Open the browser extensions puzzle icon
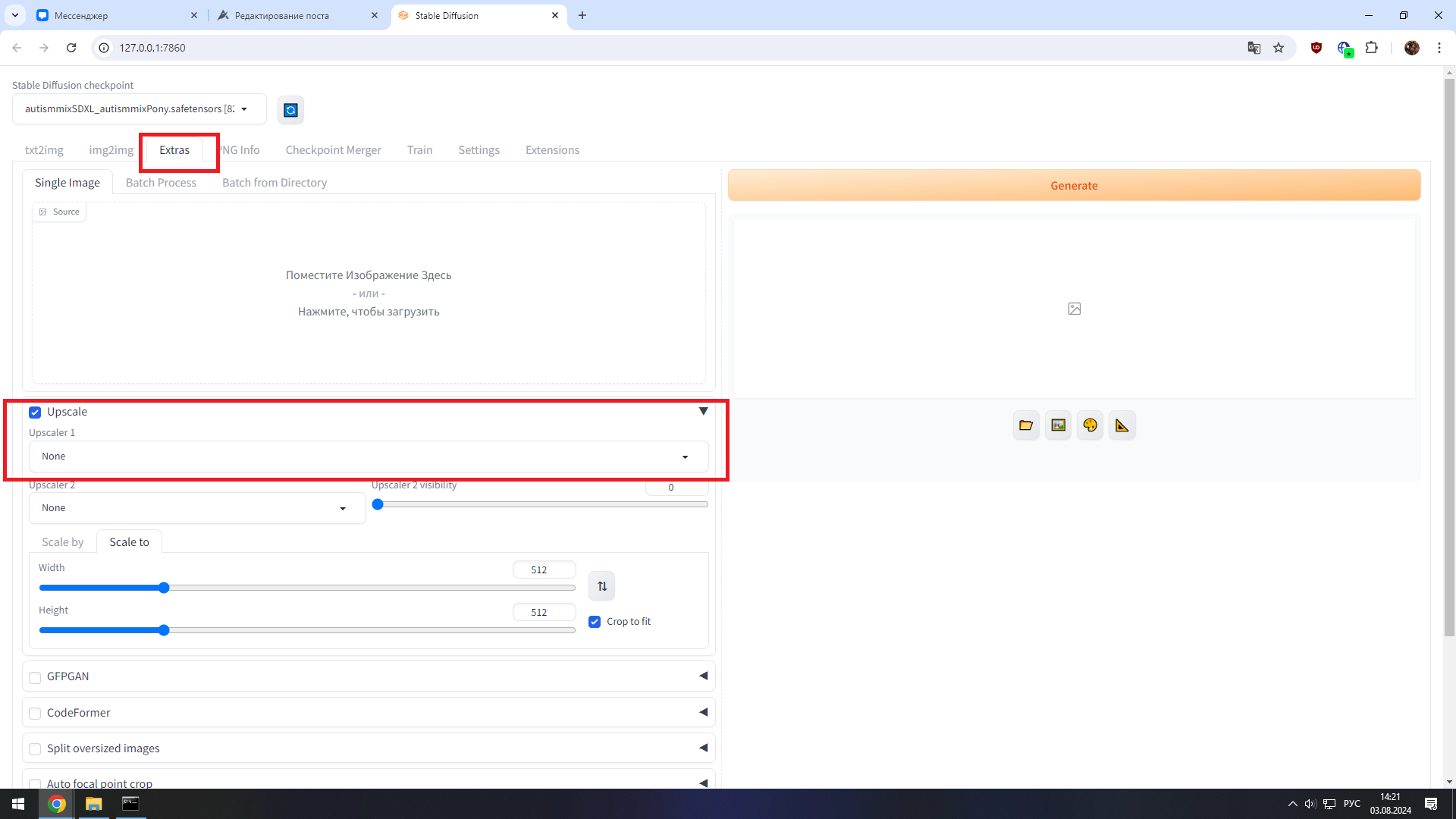This screenshot has width=1456, height=819. coord(1371,48)
